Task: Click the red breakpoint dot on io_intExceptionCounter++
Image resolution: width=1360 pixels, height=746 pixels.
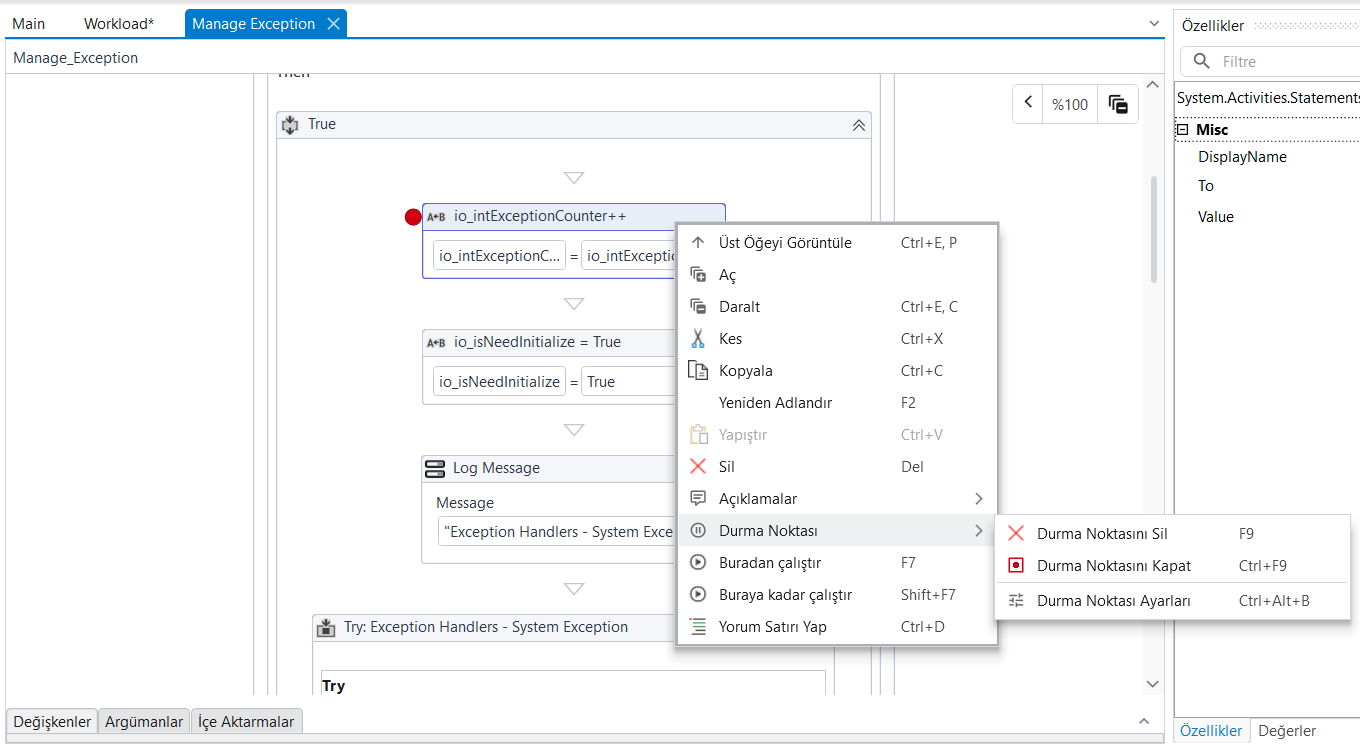Action: 413,217
